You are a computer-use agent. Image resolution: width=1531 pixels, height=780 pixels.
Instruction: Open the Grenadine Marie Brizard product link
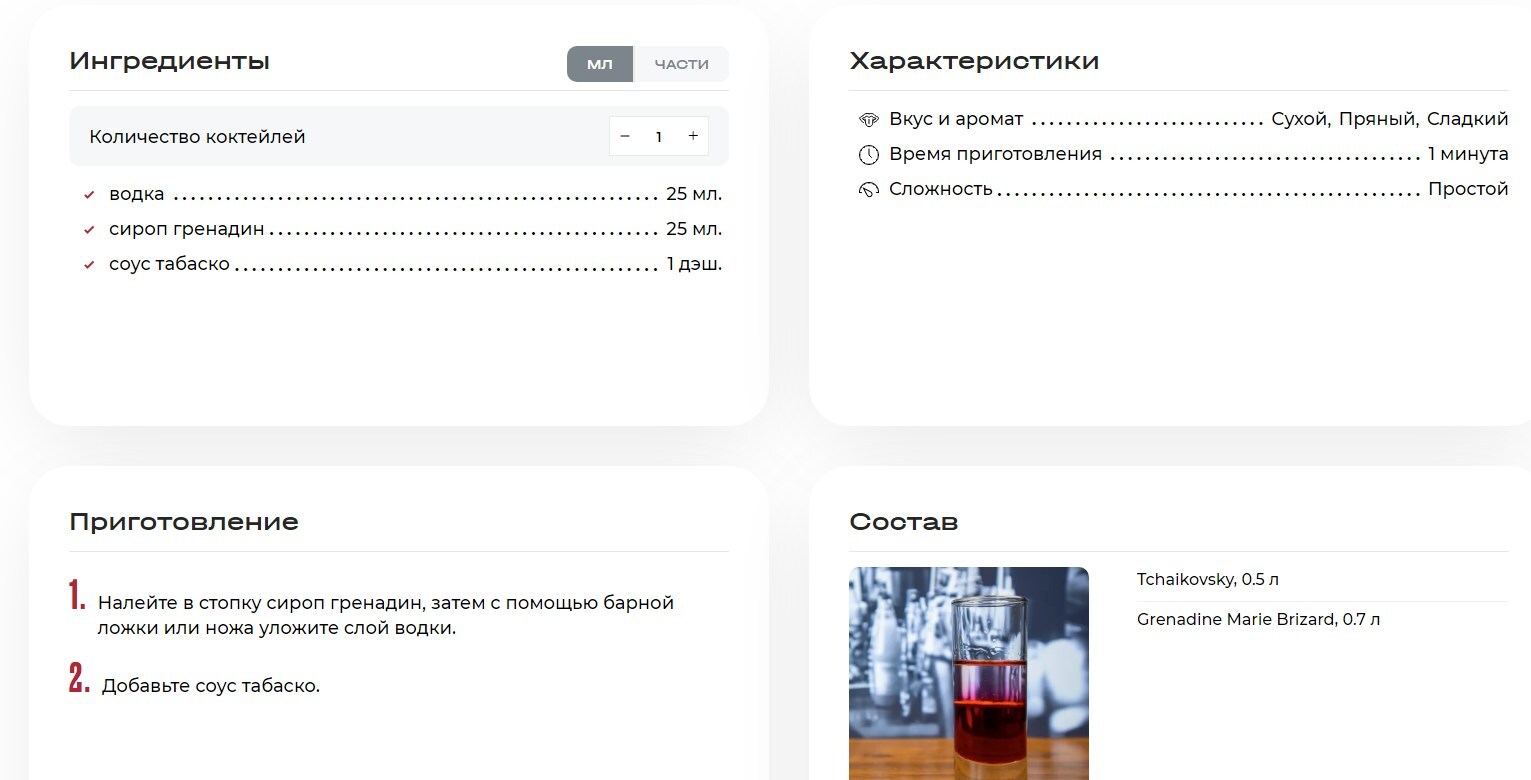point(1258,620)
